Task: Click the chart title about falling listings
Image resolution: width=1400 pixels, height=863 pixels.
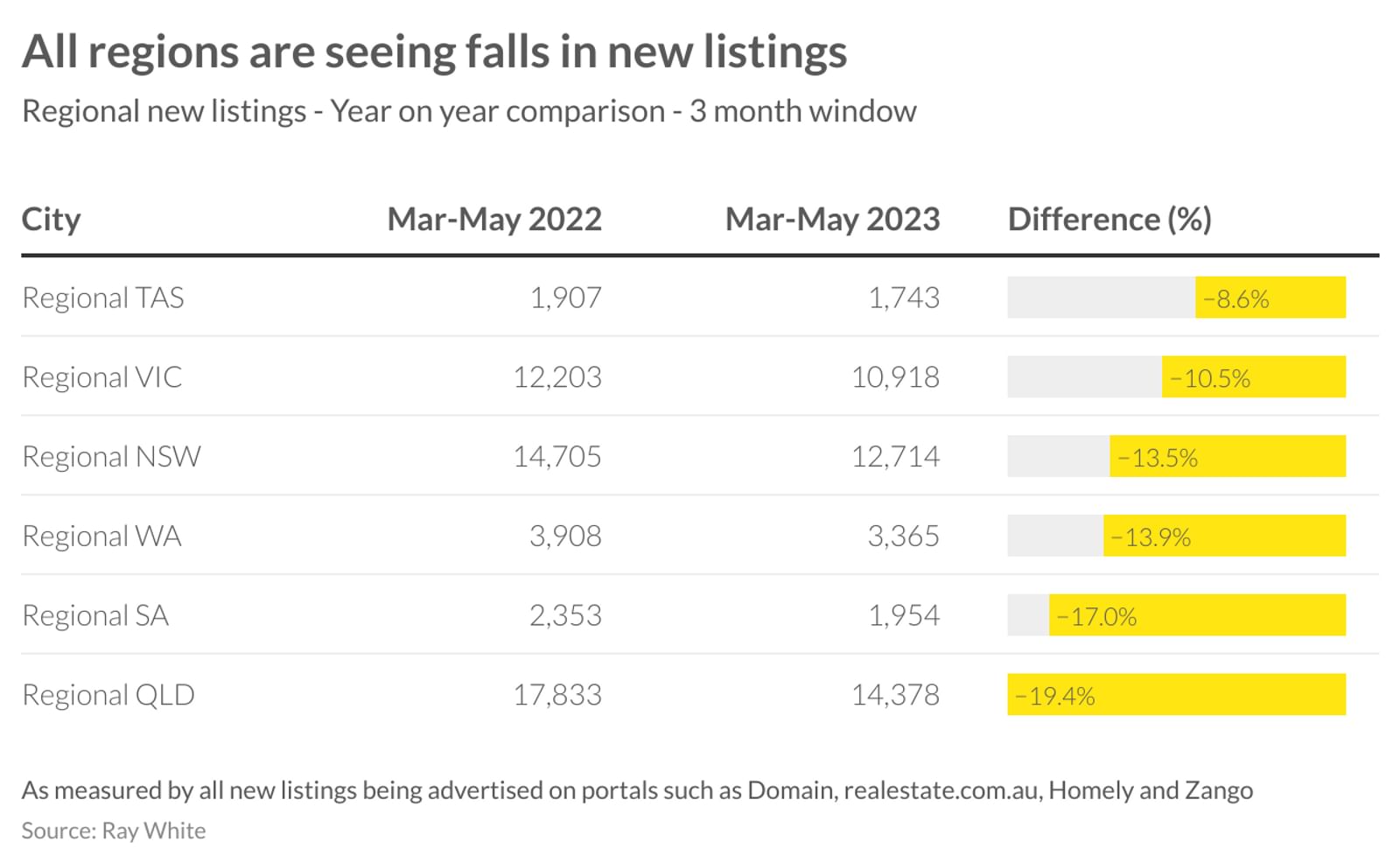Action: 434,51
